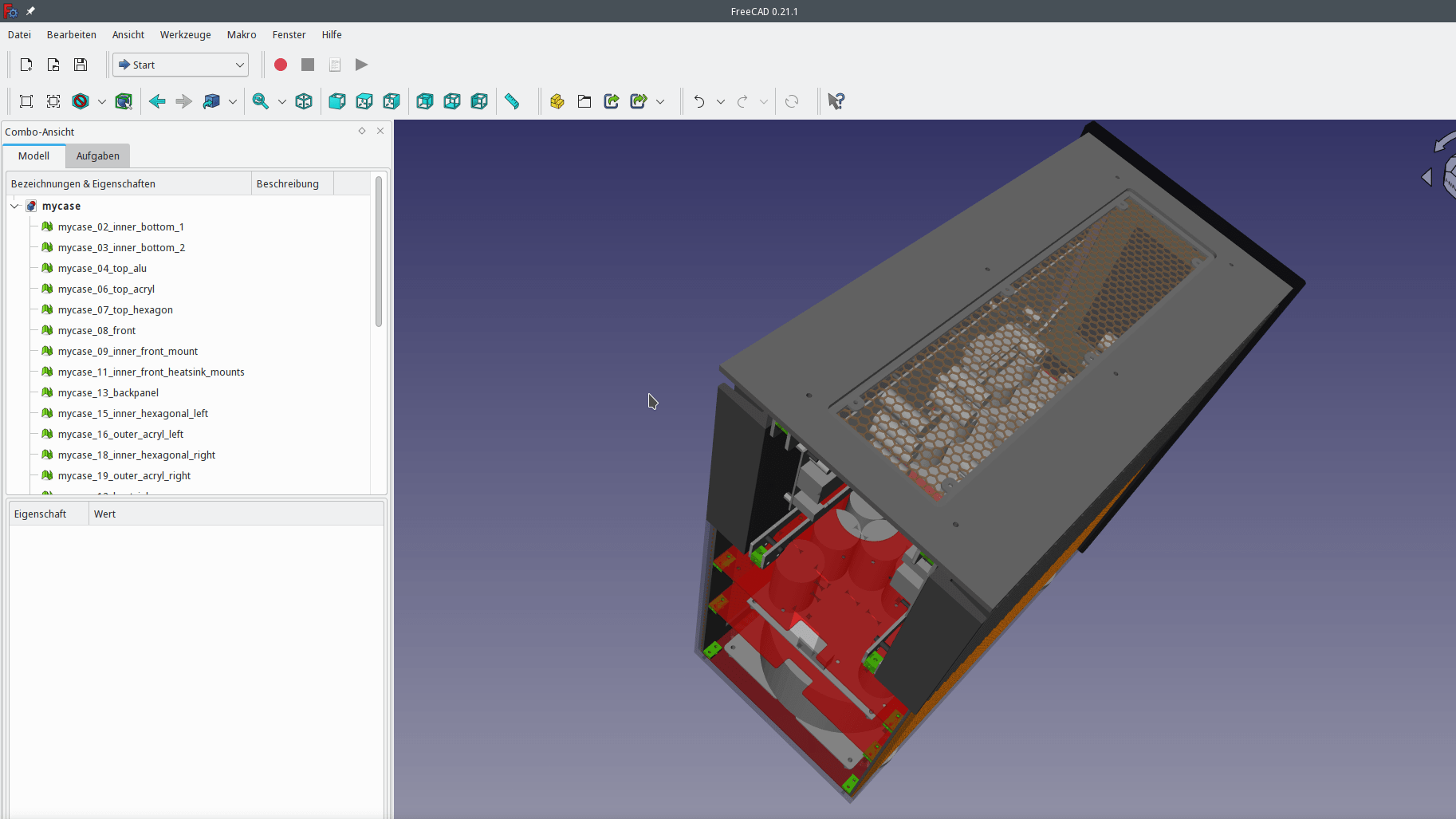Click Bezeichnungen & Eigenschaften column header
1456x819 pixels.
pos(129,183)
